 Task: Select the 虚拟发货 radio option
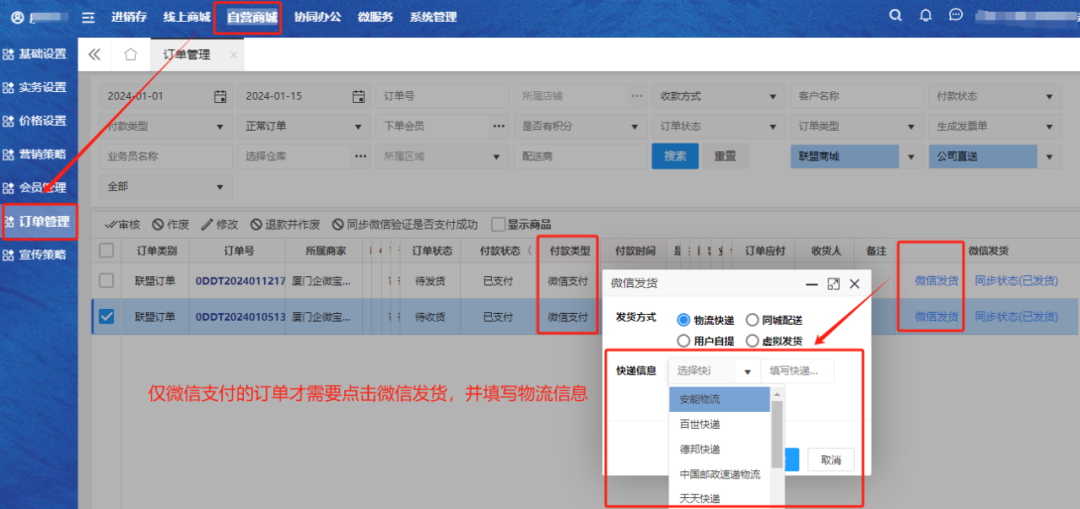click(752, 341)
